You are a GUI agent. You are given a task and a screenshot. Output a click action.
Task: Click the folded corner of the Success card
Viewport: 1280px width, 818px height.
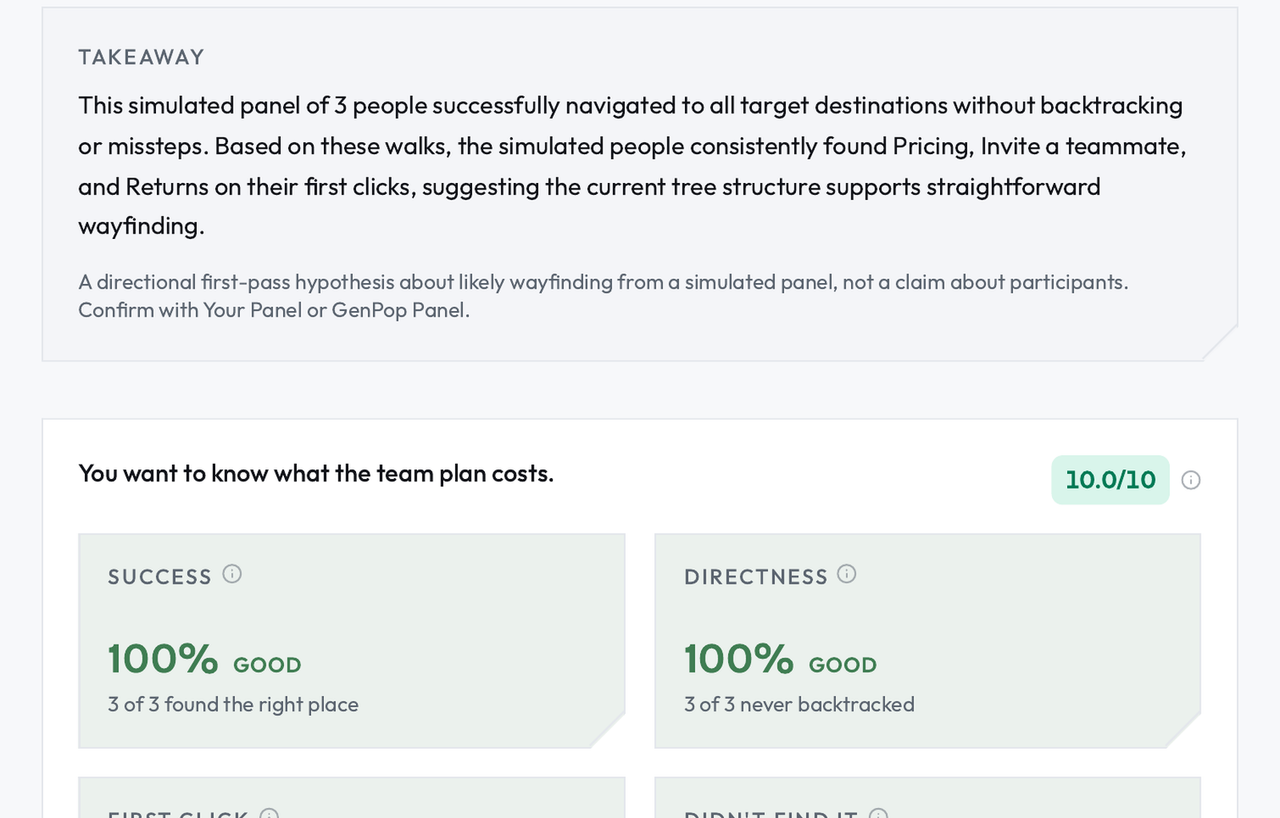tap(607, 730)
